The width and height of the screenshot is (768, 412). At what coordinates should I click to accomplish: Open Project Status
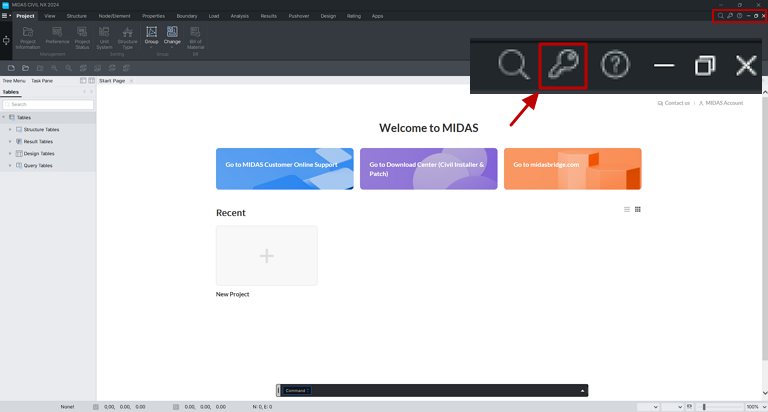point(82,38)
